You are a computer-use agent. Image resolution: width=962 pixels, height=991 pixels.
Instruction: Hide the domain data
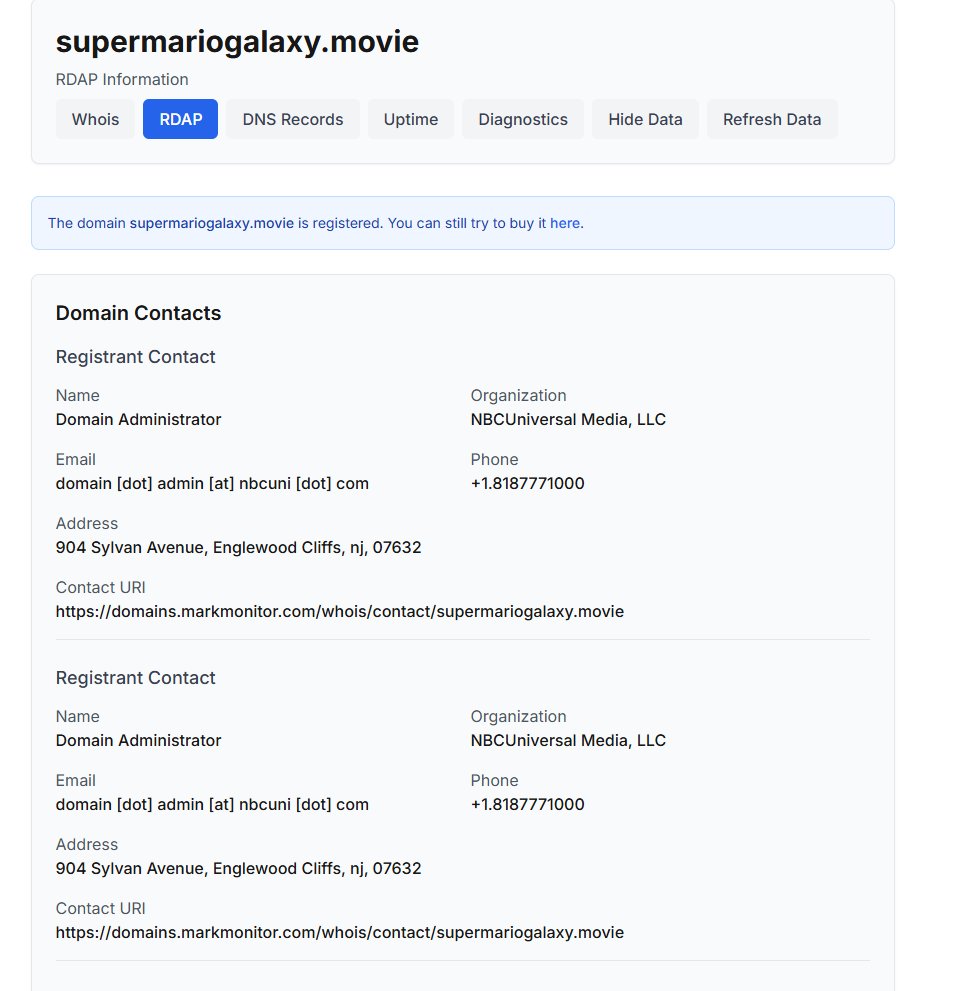pyautogui.click(x=645, y=119)
